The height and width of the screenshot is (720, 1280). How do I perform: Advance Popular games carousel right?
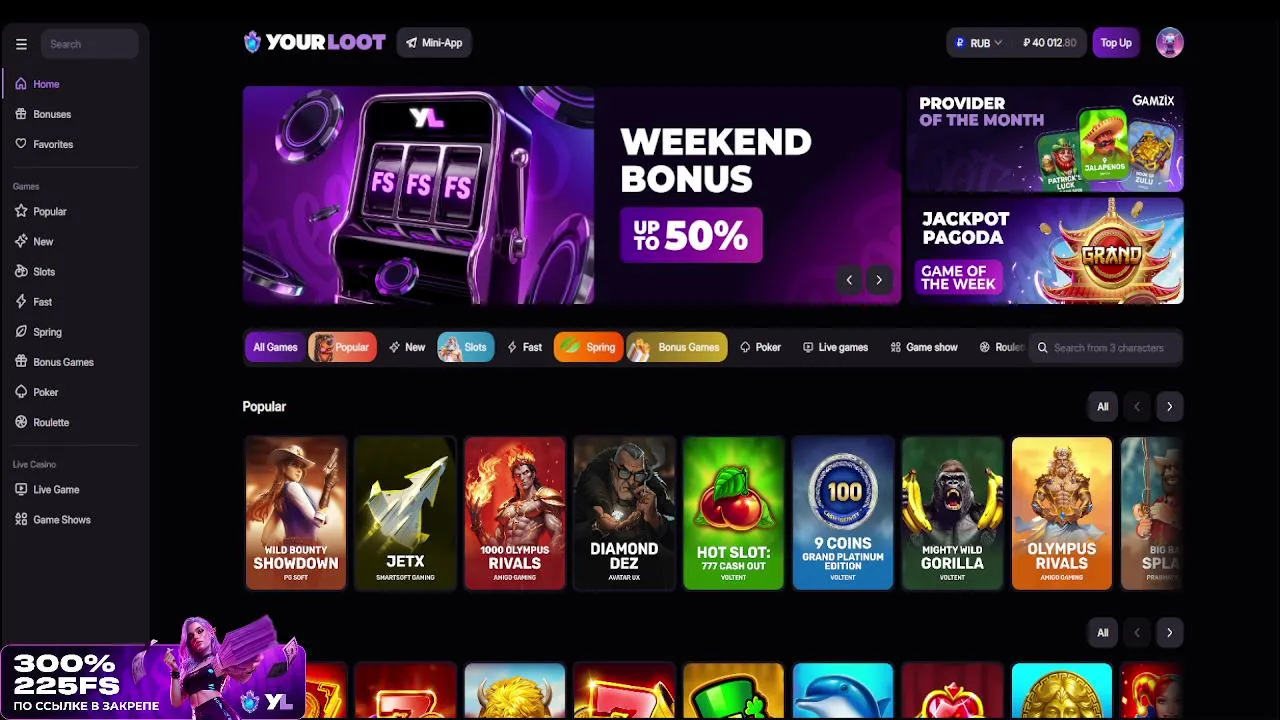(x=1169, y=407)
